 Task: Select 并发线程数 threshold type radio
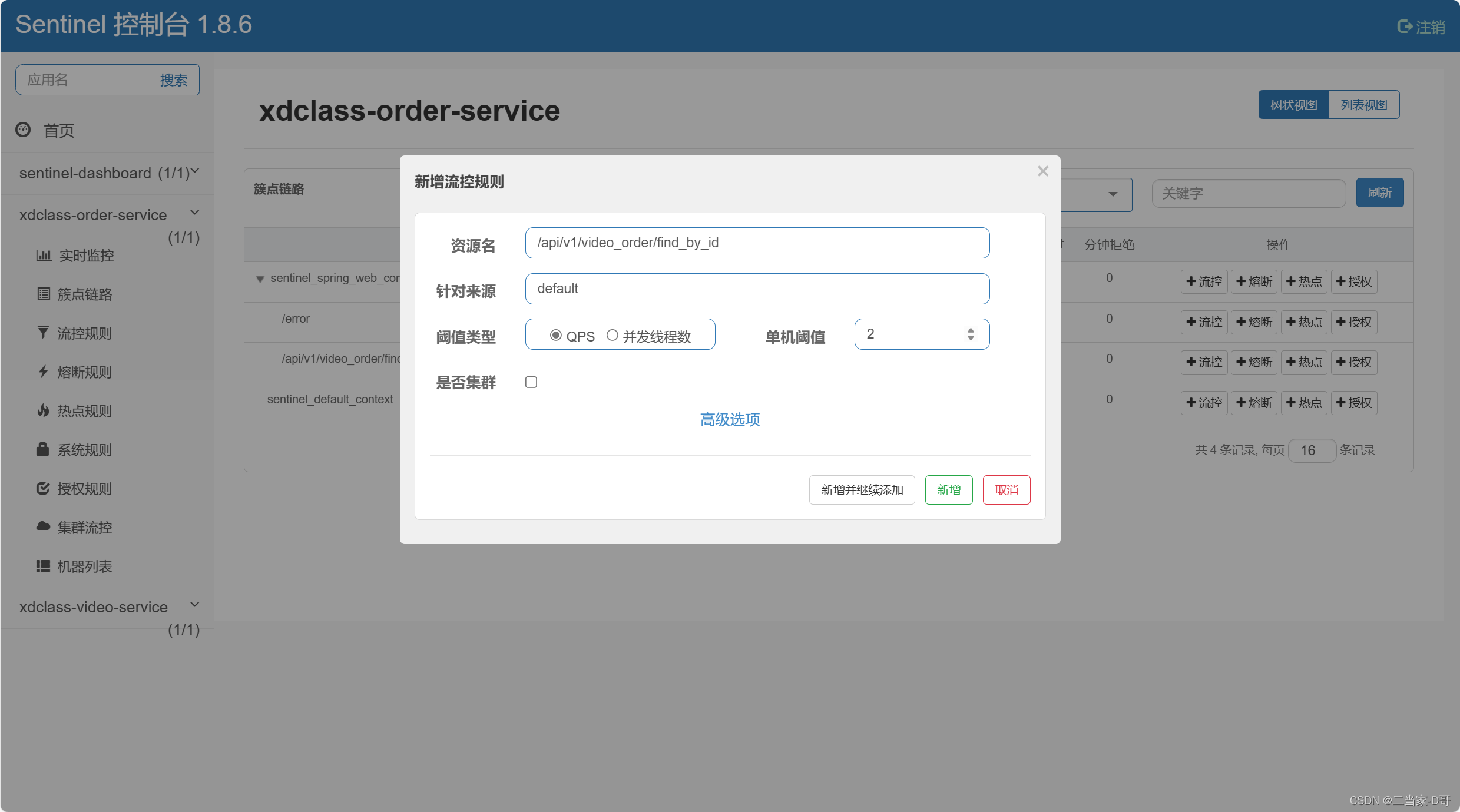613,335
